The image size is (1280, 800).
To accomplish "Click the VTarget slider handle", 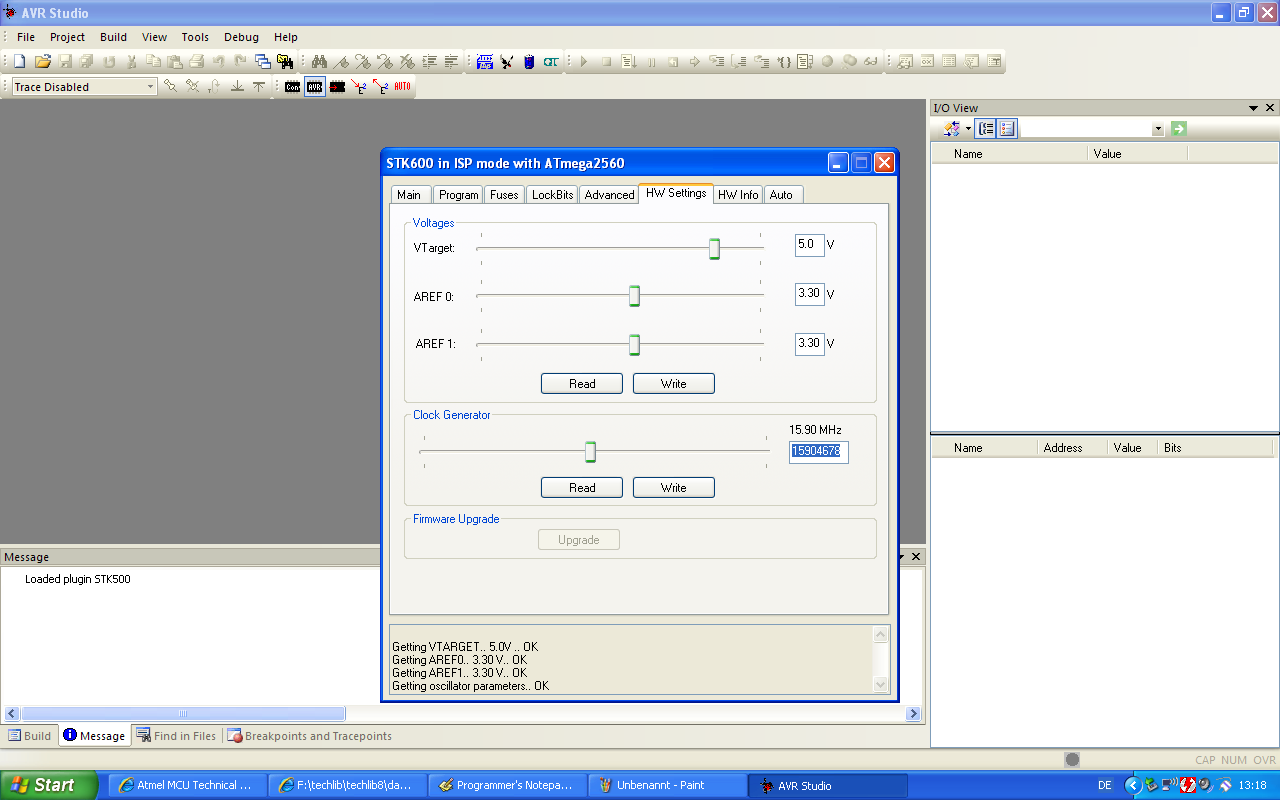I will (x=714, y=249).
